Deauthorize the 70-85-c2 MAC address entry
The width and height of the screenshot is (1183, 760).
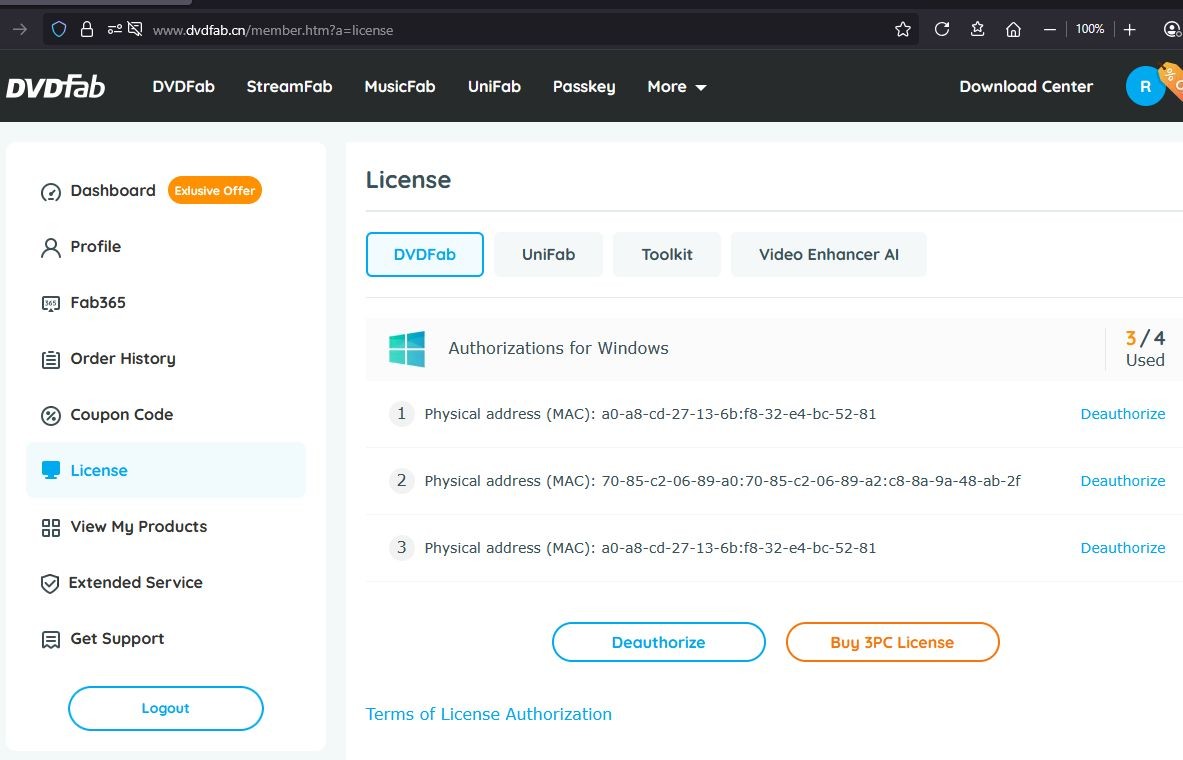1123,481
